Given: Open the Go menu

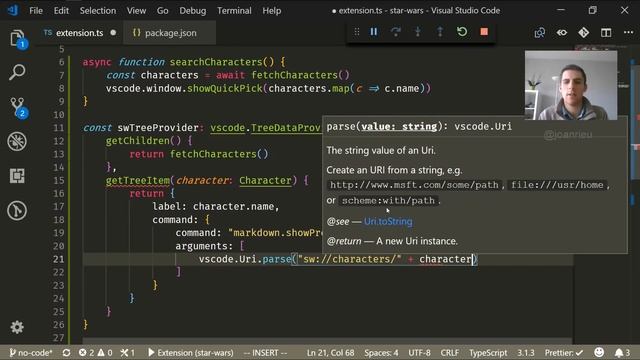Looking at the screenshot, I should 162,11.
